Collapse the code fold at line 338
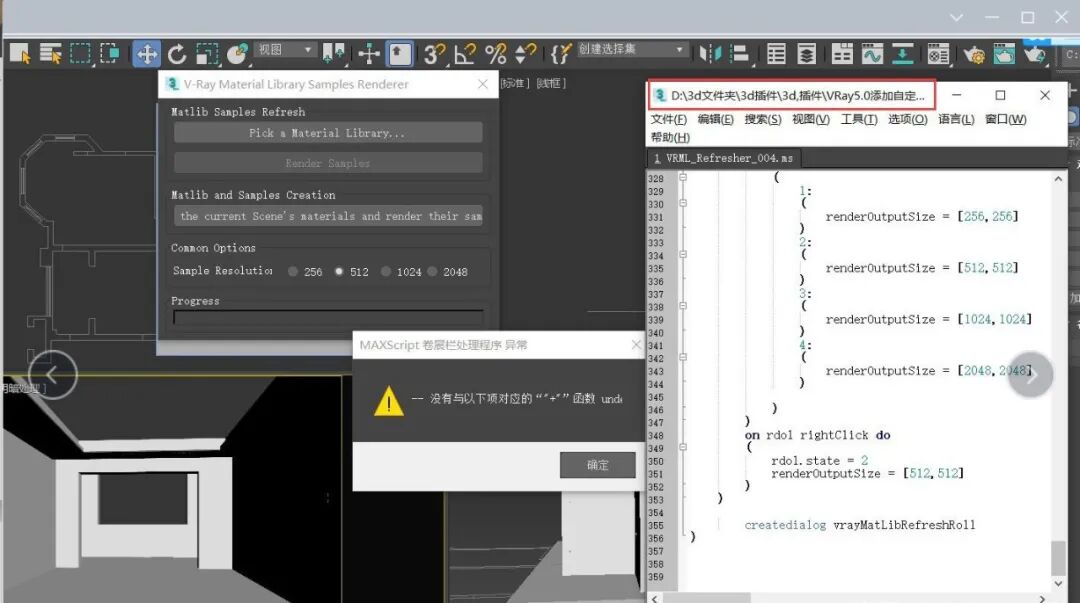Image resolution: width=1080 pixels, height=603 pixels. pyautogui.click(x=683, y=306)
